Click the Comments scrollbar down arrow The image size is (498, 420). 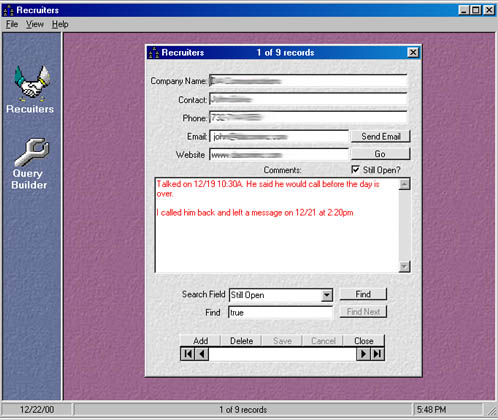pyautogui.click(x=404, y=266)
